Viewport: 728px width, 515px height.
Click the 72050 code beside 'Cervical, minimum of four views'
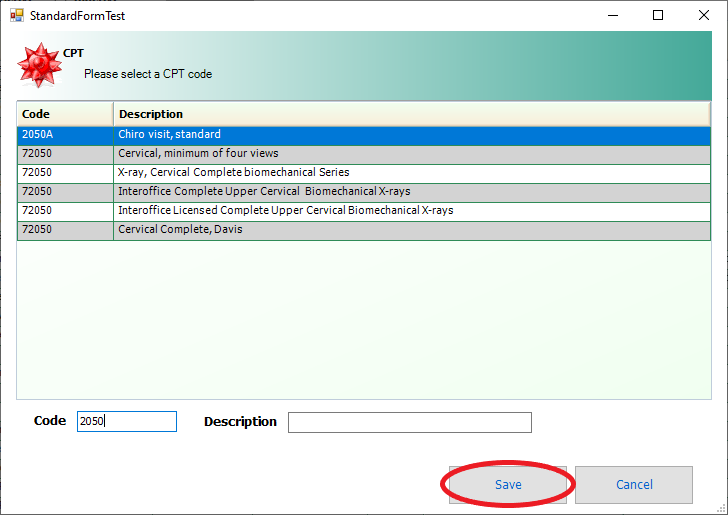pos(65,154)
